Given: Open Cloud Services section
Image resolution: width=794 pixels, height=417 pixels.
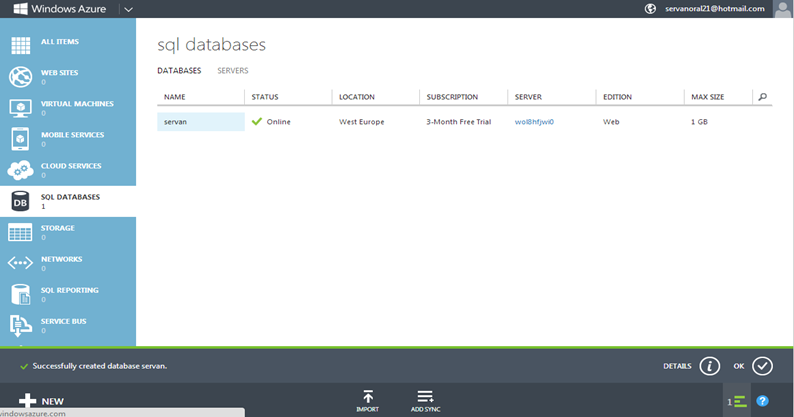Looking at the screenshot, I should (71, 166).
